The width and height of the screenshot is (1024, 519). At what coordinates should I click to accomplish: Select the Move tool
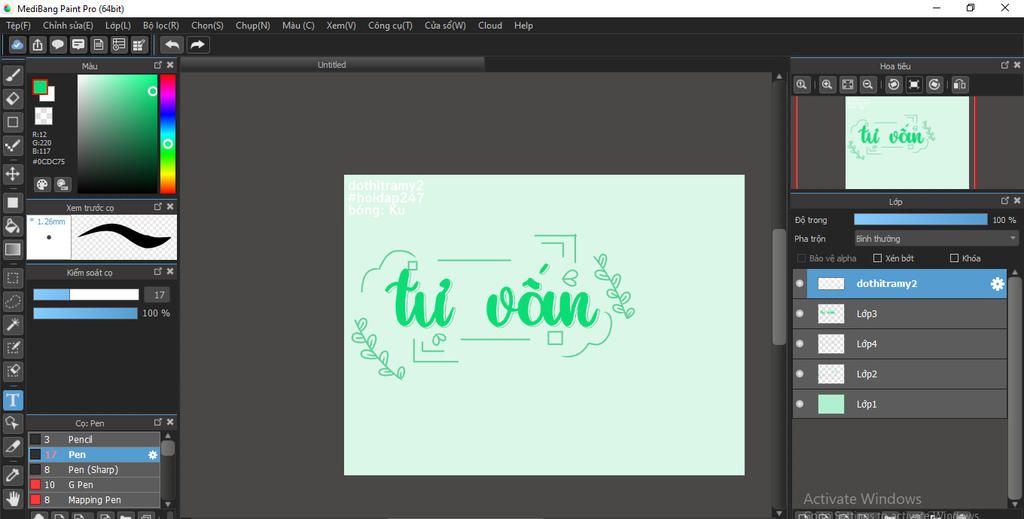pyautogui.click(x=12, y=174)
